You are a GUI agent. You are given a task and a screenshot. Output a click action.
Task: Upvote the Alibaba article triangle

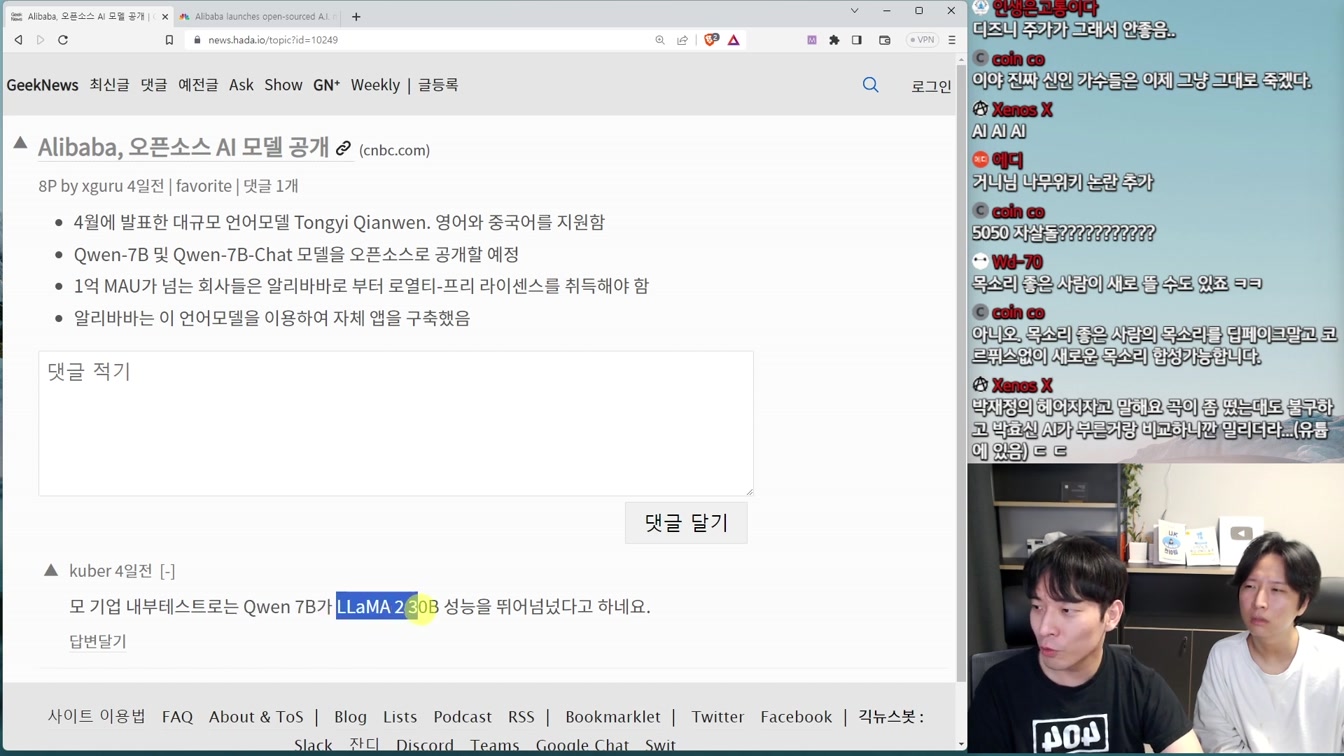20,144
